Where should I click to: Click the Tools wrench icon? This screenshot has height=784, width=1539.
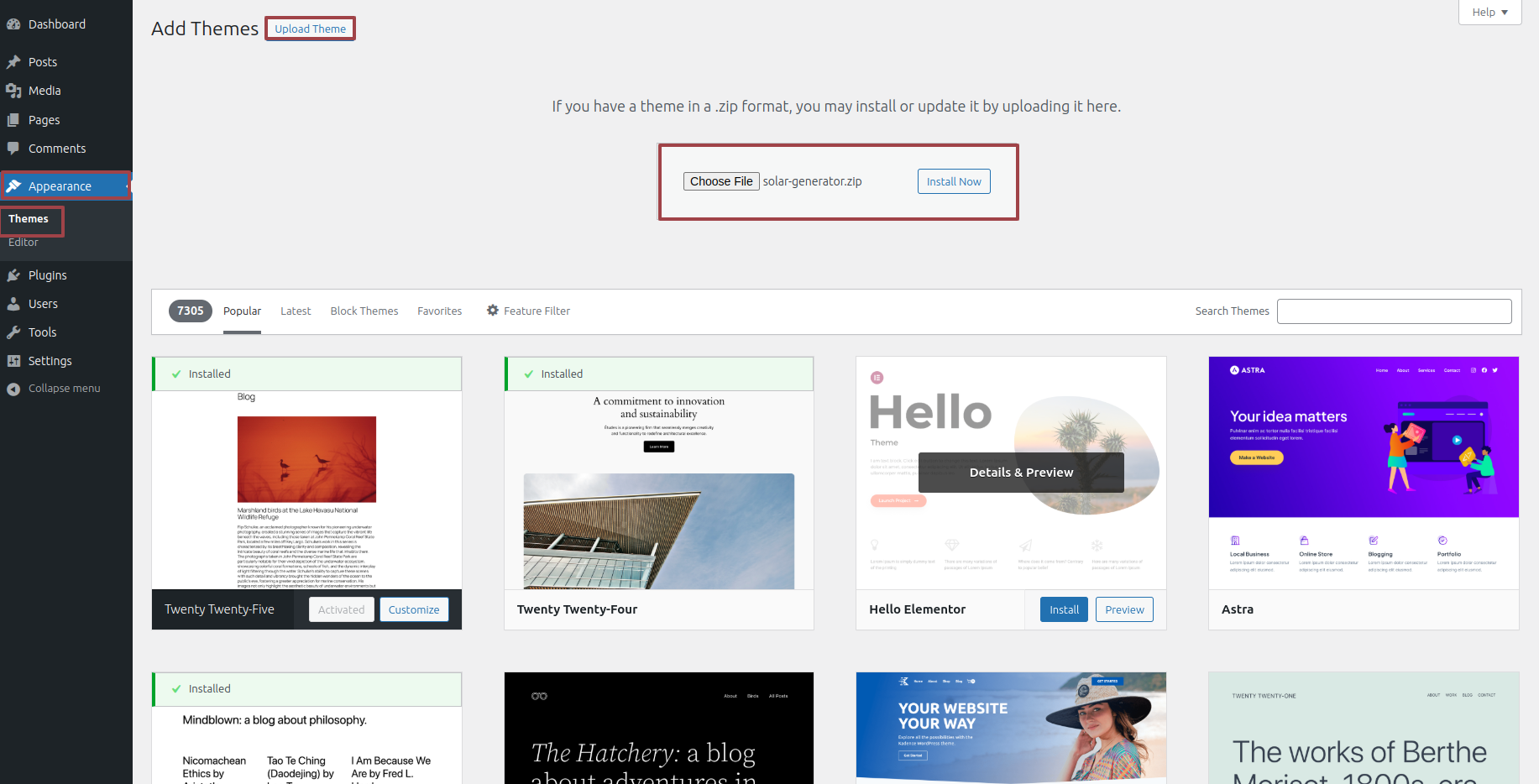pos(13,332)
